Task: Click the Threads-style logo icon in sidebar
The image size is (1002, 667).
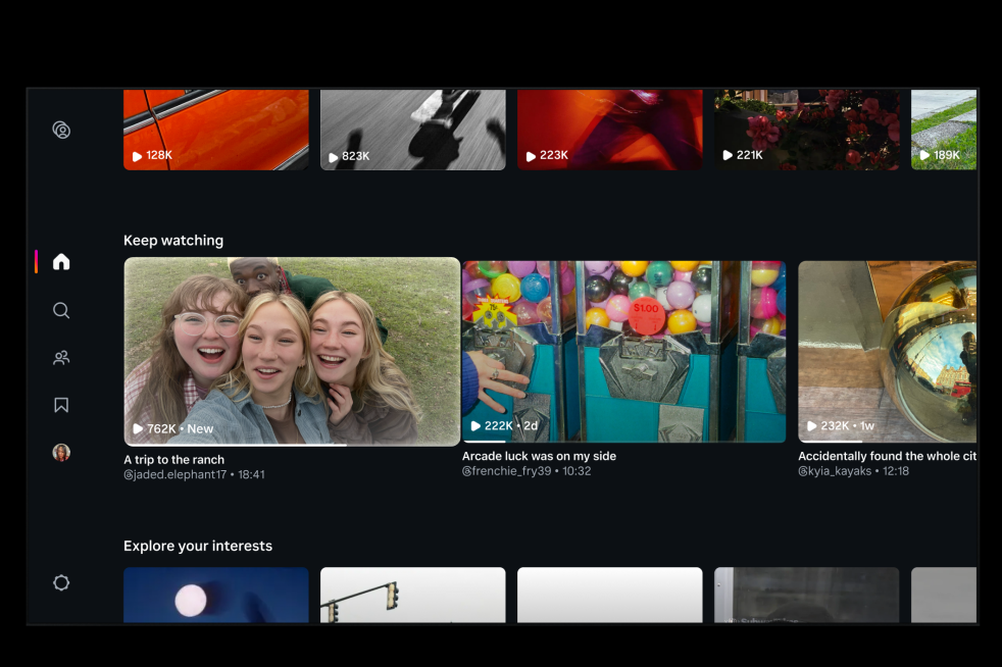Action: tap(61, 130)
